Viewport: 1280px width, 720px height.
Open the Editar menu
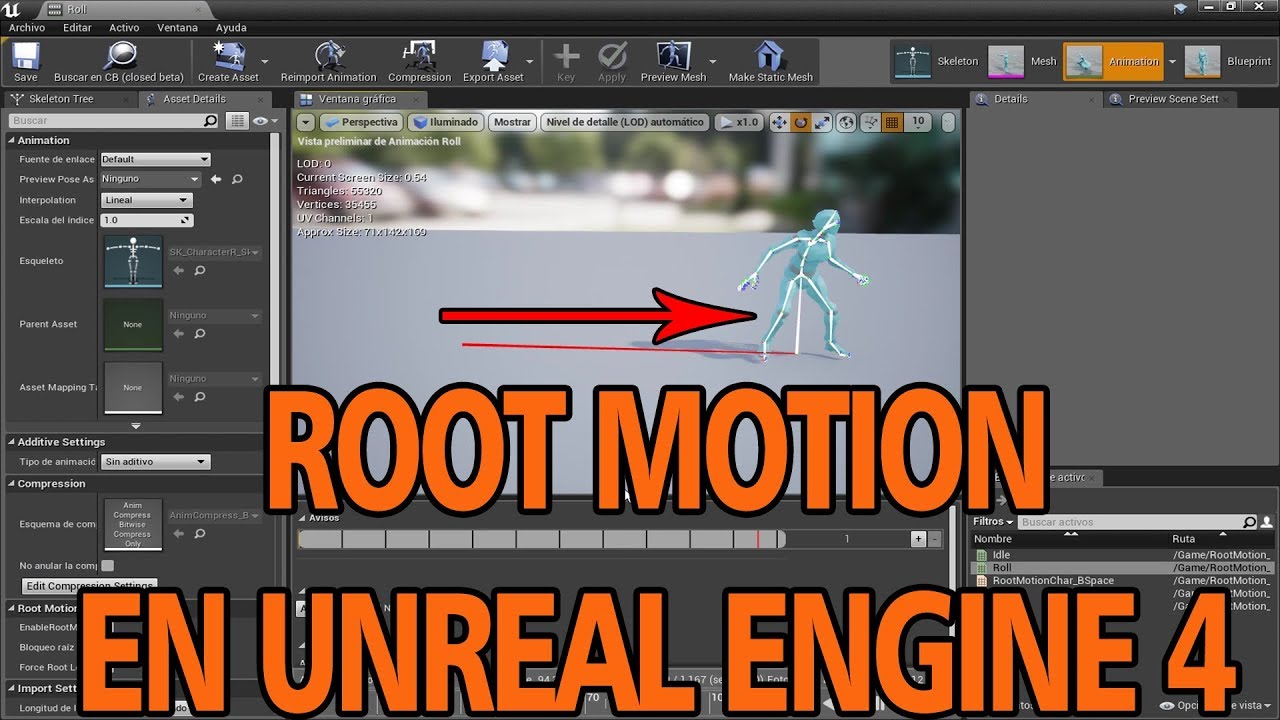77,28
